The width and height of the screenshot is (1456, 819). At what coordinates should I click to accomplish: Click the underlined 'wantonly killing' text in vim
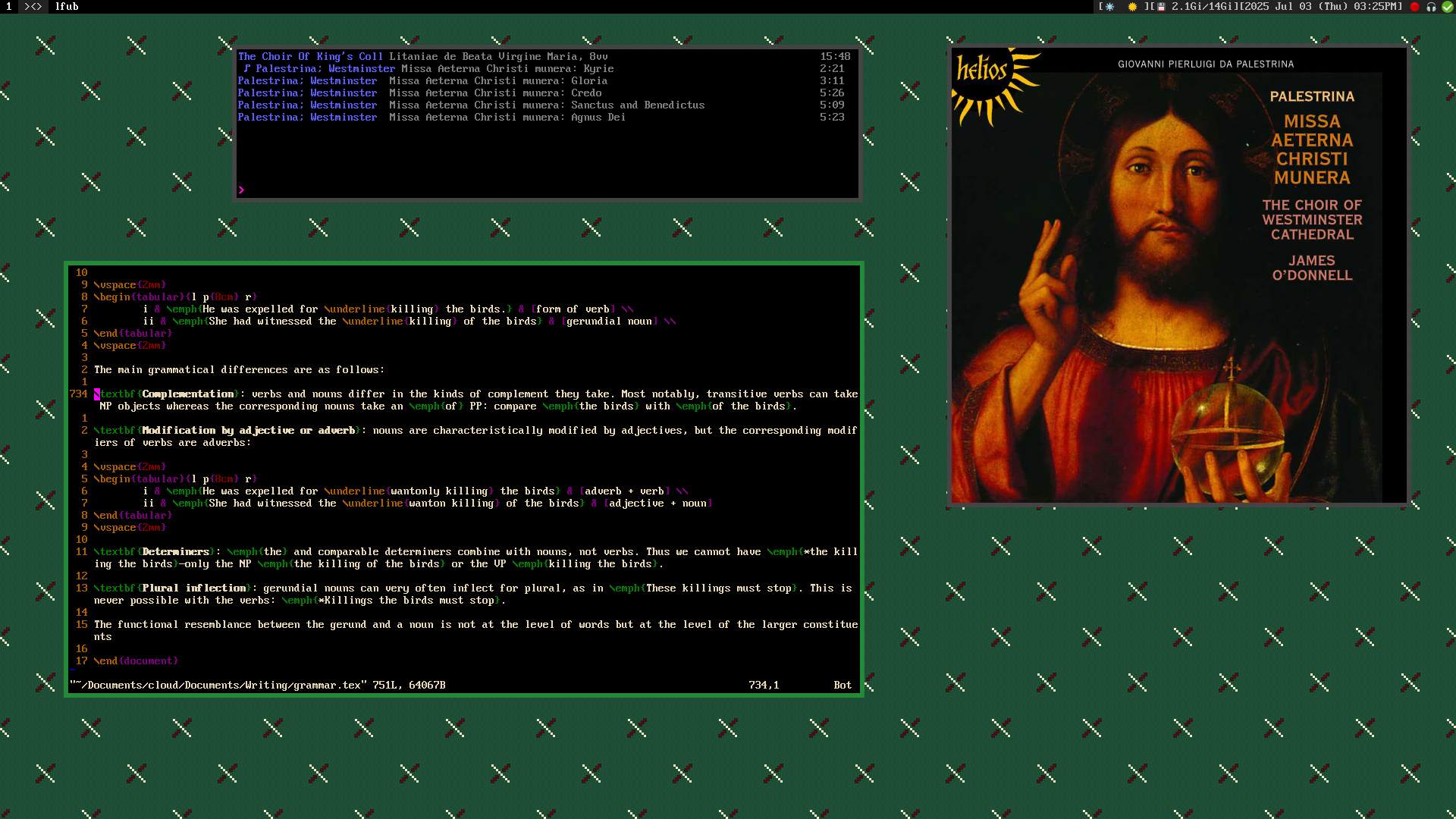point(440,491)
